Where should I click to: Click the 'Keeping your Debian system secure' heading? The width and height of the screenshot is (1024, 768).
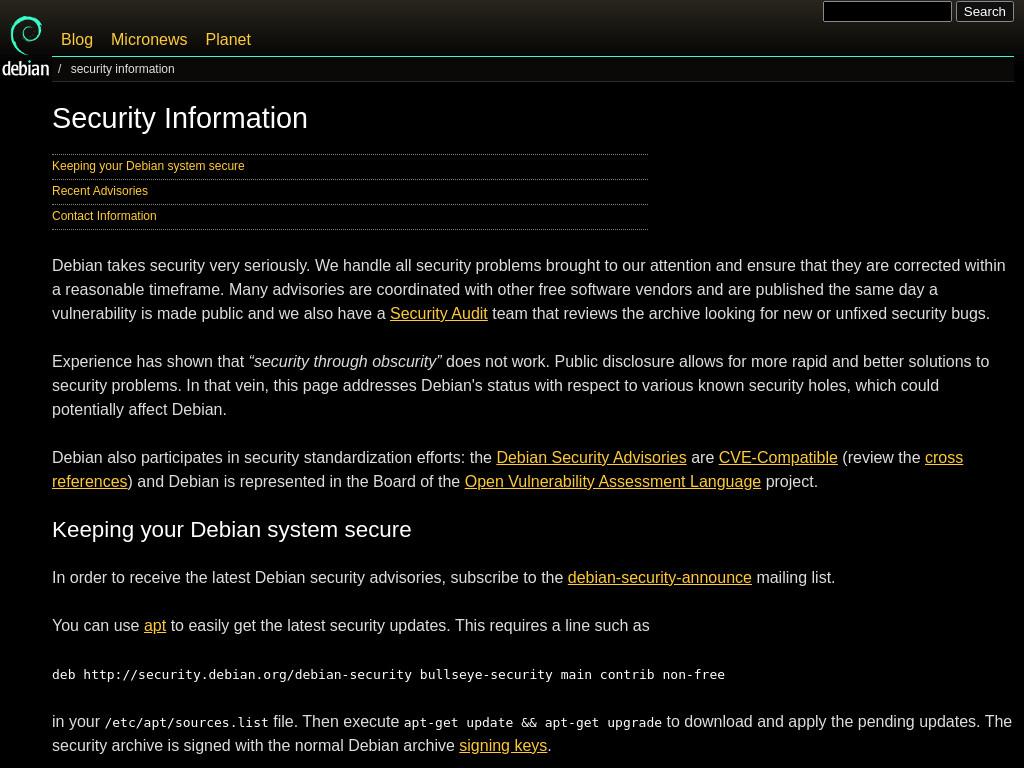coord(232,529)
